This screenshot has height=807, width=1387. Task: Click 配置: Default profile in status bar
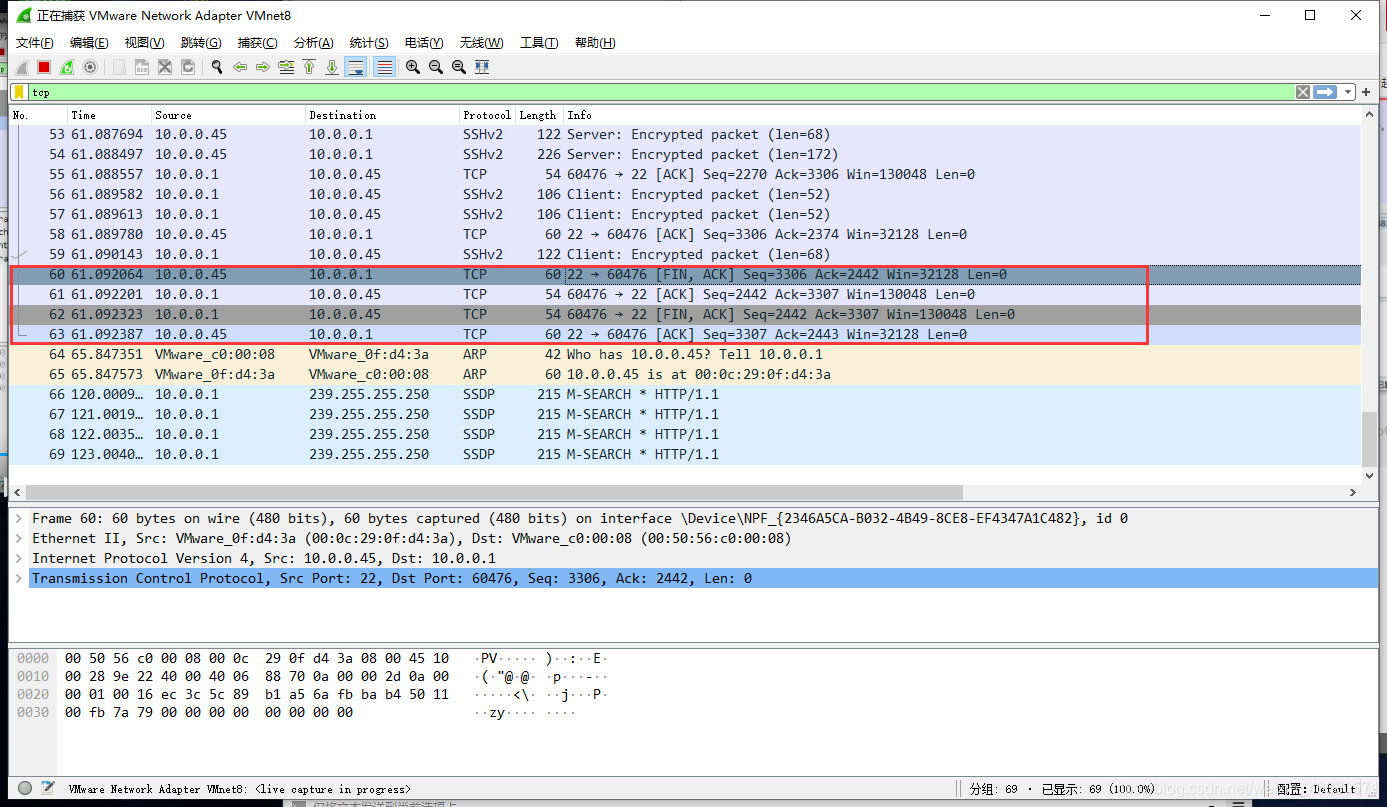(x=1316, y=789)
